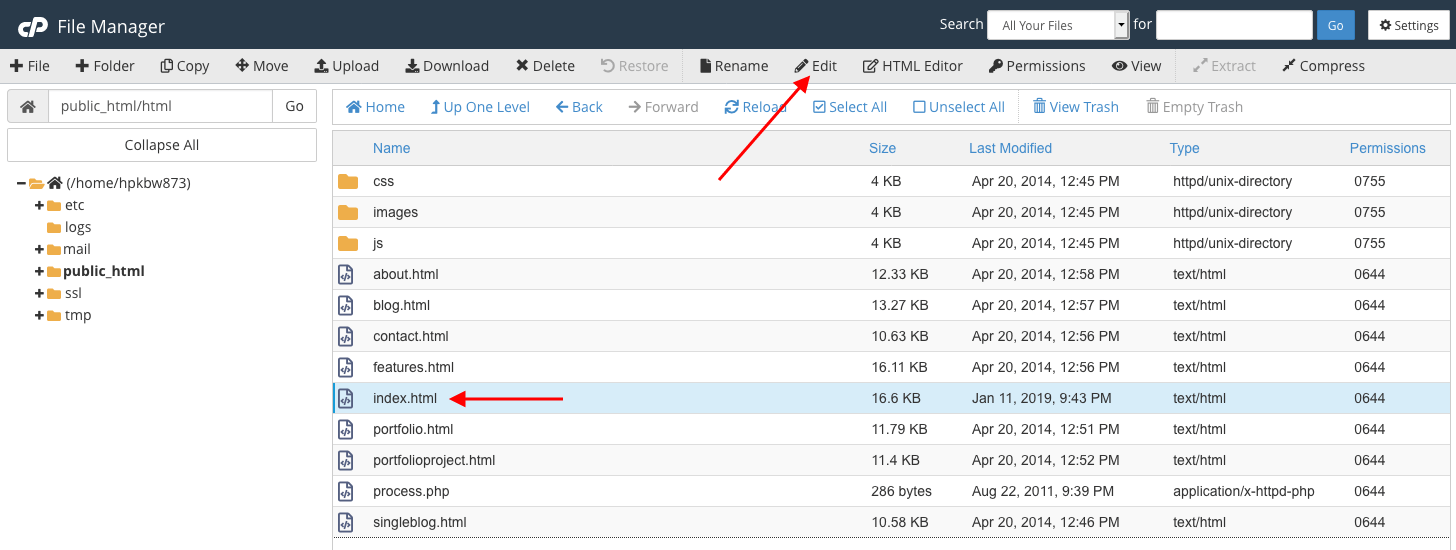Sort files by Size column header
The width and height of the screenshot is (1456, 550).
coord(882,148)
